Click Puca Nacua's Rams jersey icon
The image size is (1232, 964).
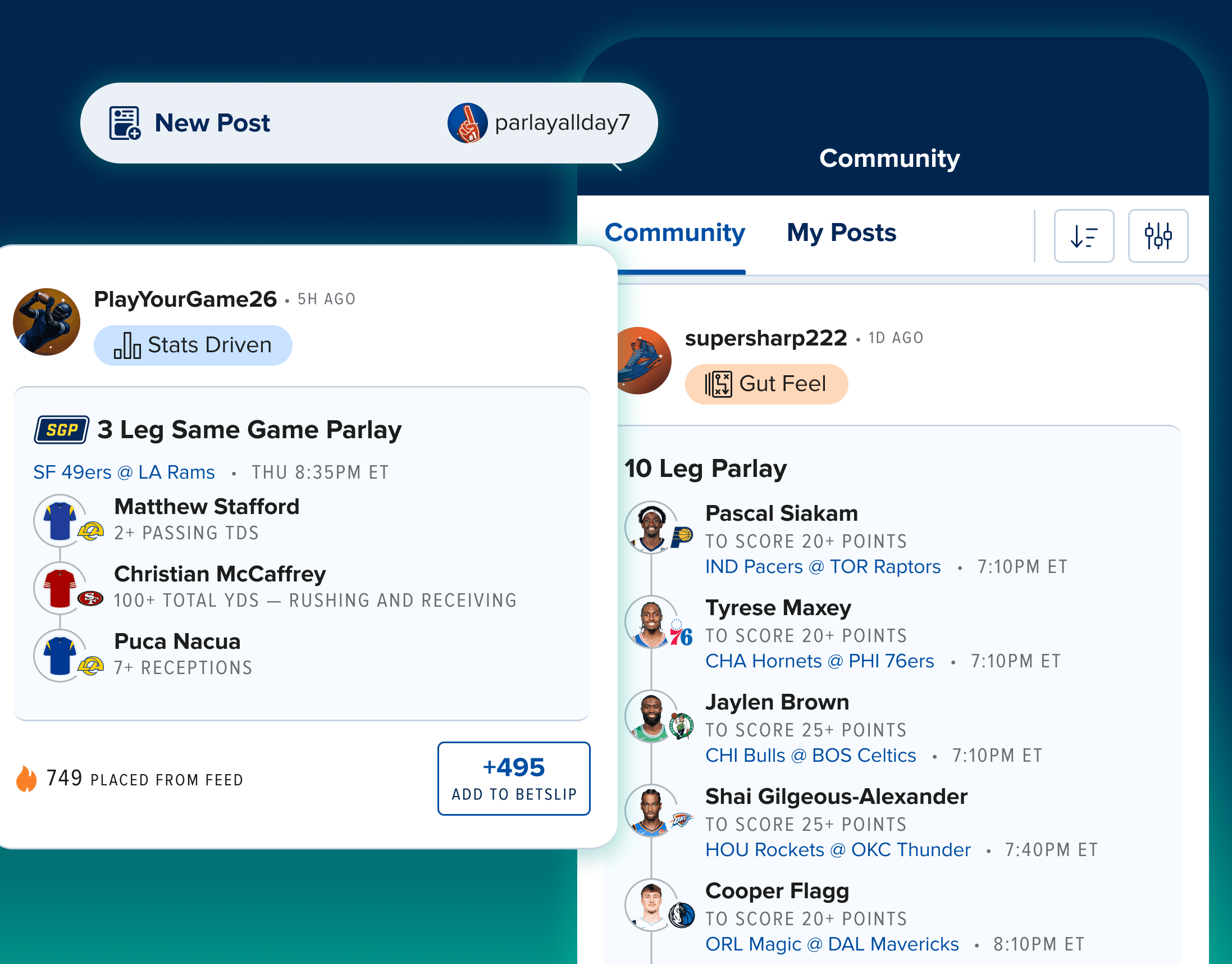point(60,655)
